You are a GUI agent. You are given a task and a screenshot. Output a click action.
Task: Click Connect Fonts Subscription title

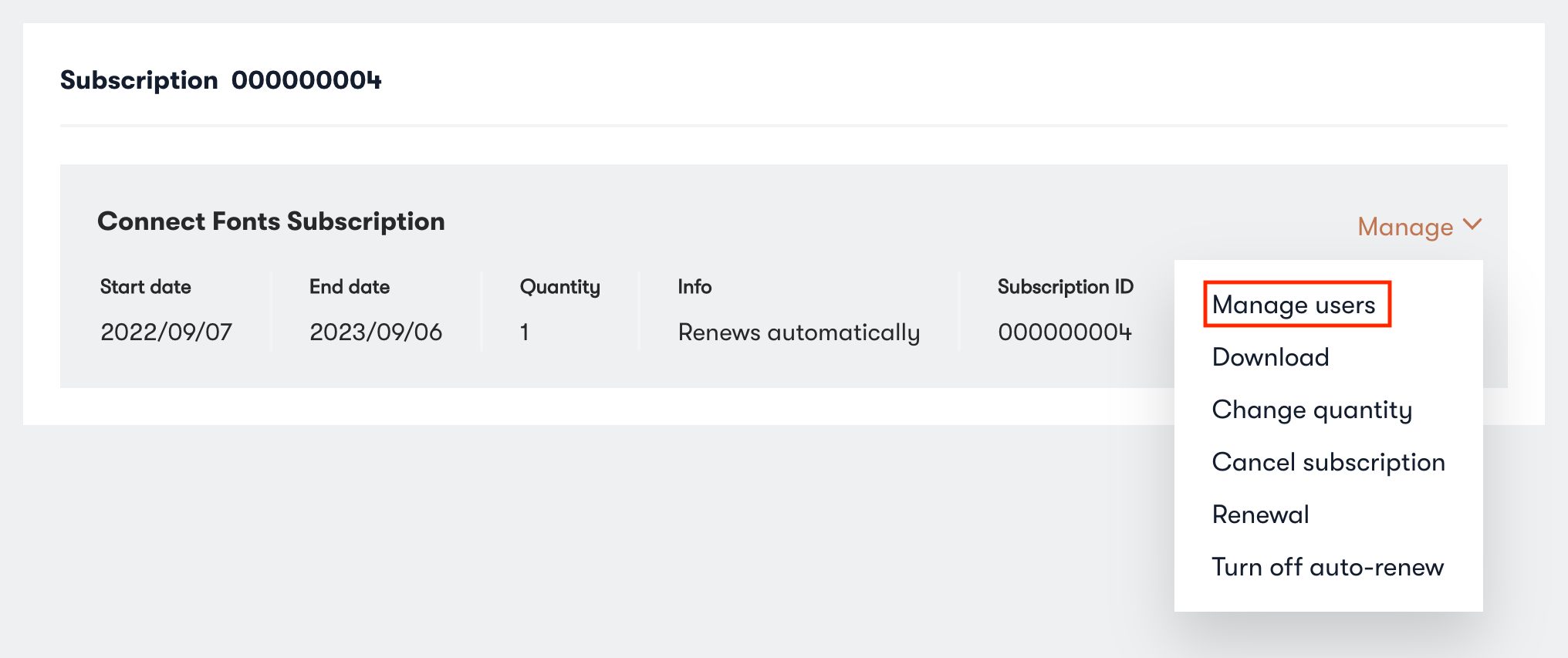click(x=271, y=221)
